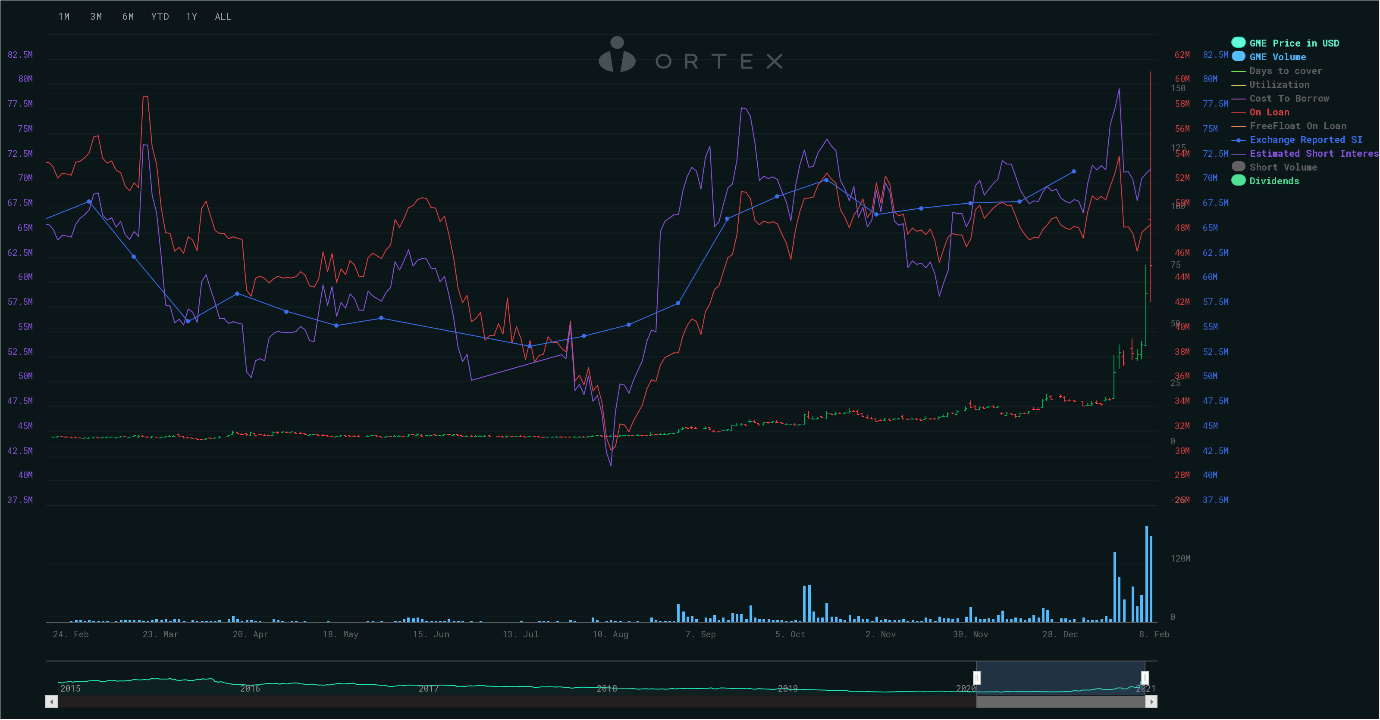Click the grey Short Volume legend marker
This screenshot has height=720, width=1380.
point(1238,167)
